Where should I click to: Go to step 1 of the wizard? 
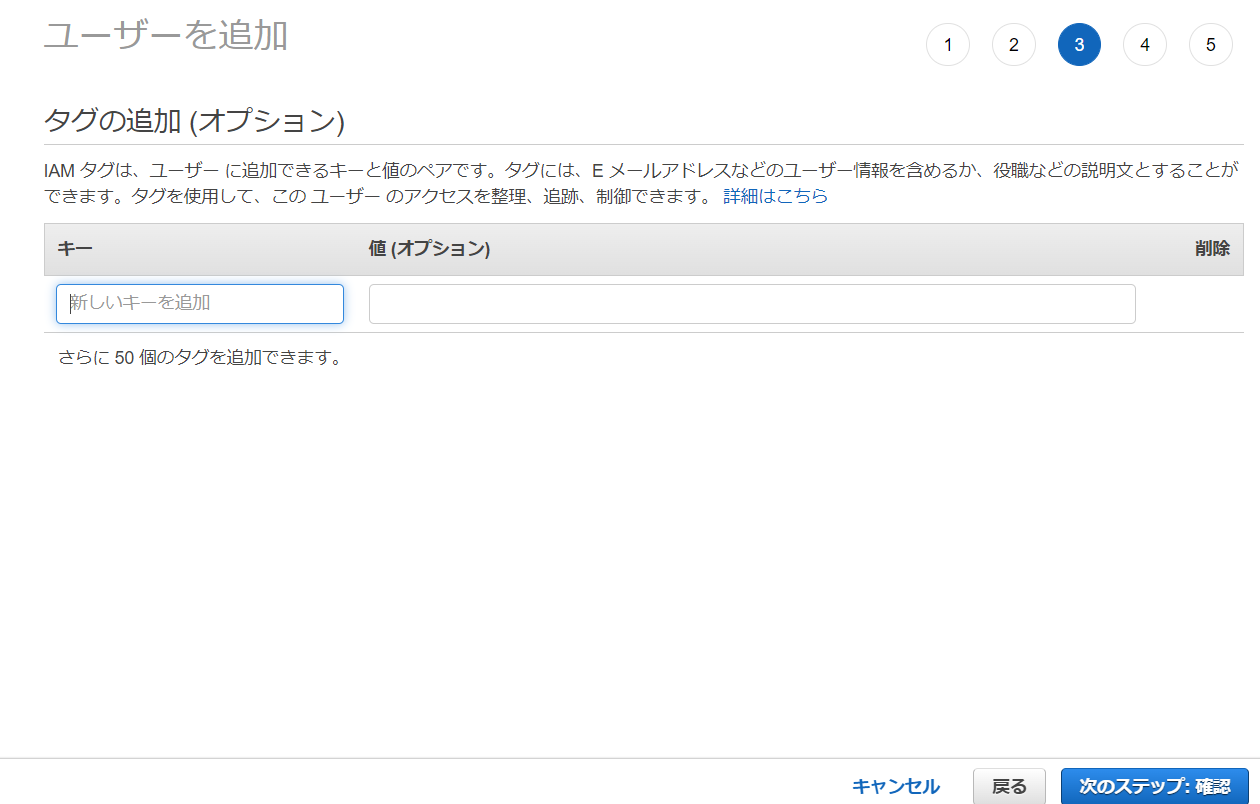click(947, 45)
